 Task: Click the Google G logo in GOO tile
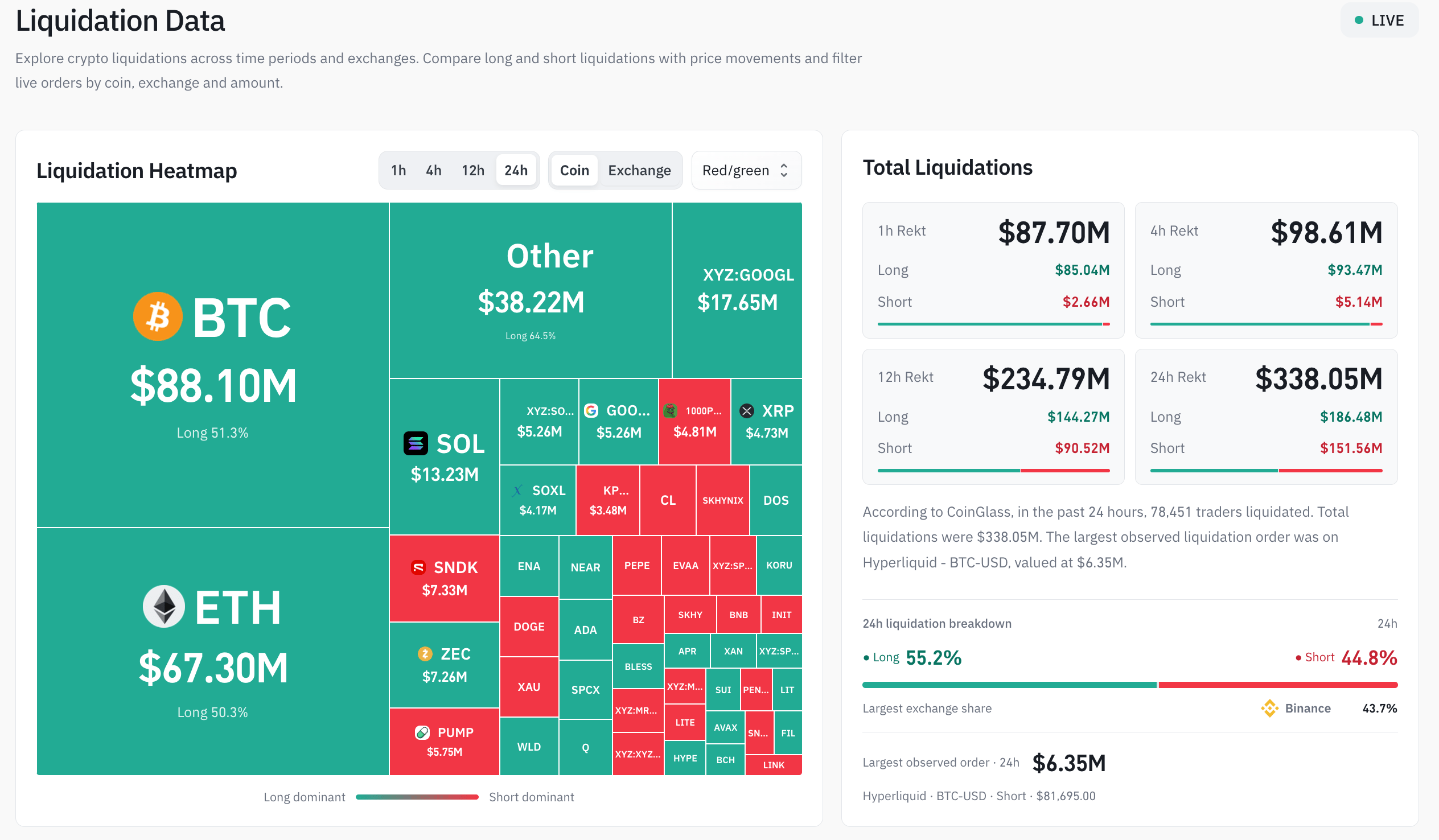coord(591,410)
